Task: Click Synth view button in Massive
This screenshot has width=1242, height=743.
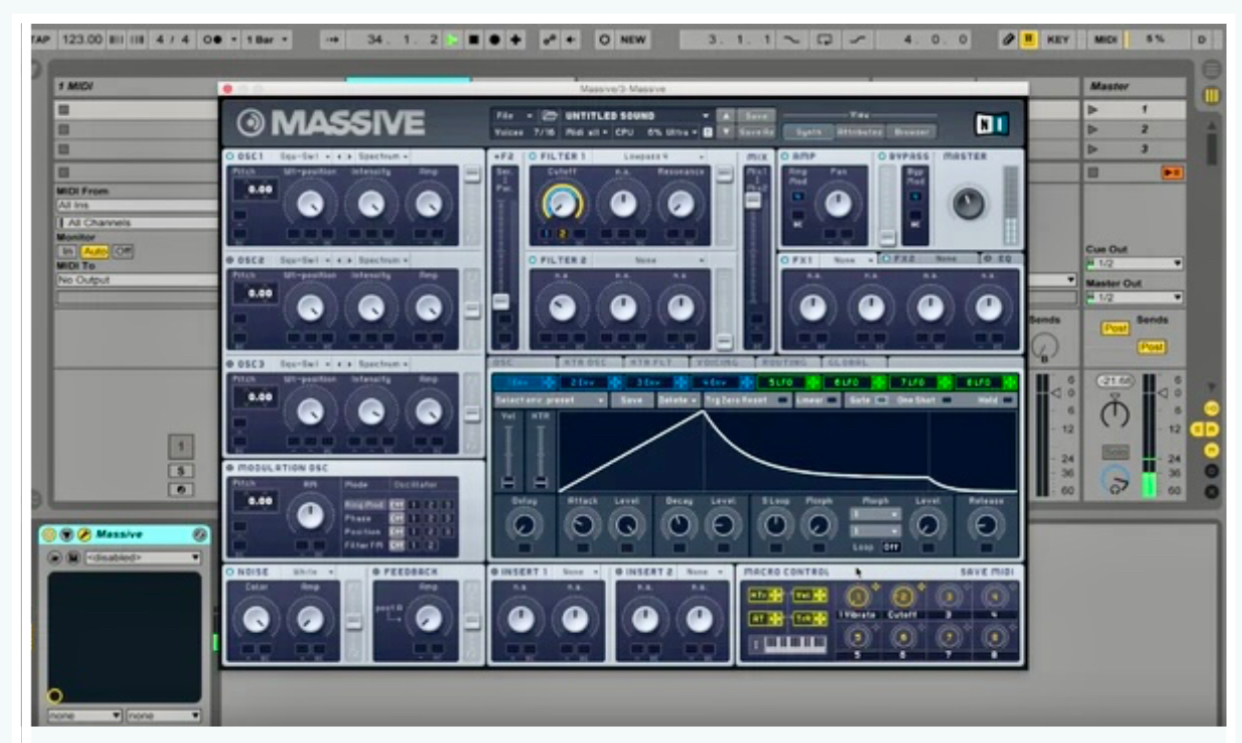Action: [808, 131]
